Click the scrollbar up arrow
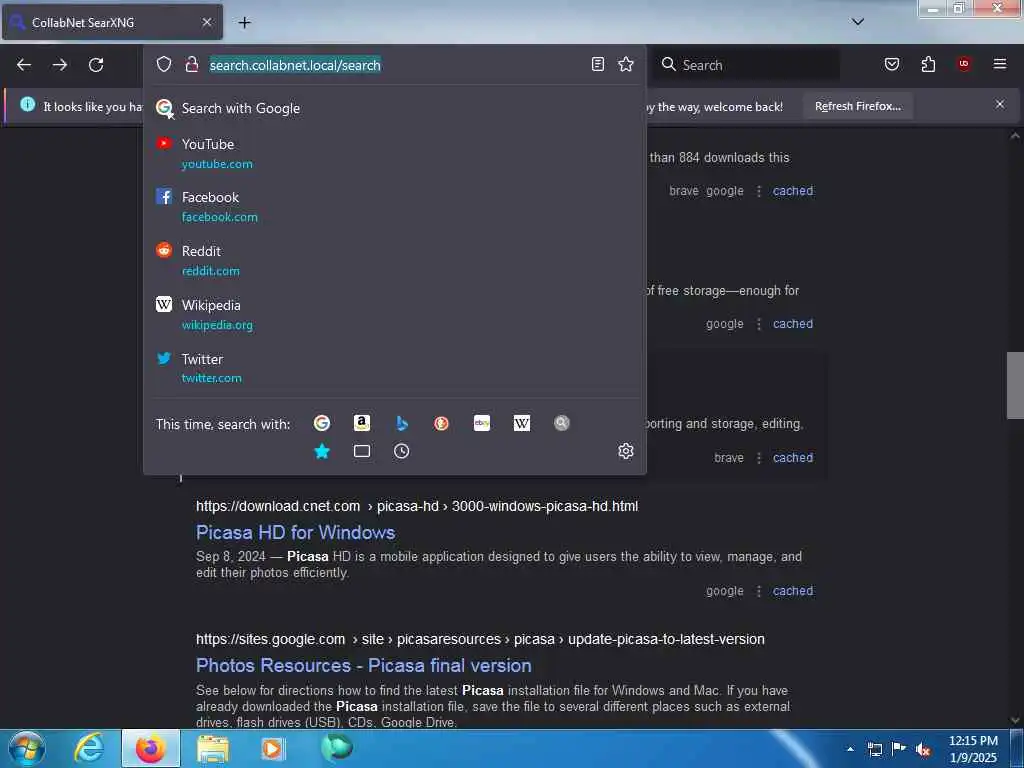 pyautogui.click(x=1015, y=136)
